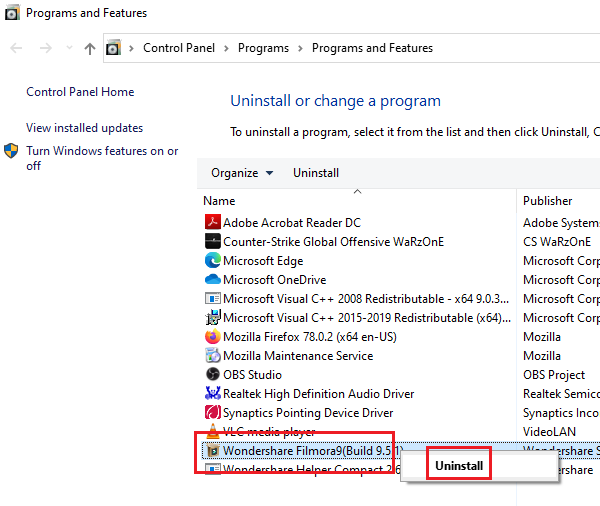Click the Adobe Acrobat Reader DC icon

pos(212,223)
